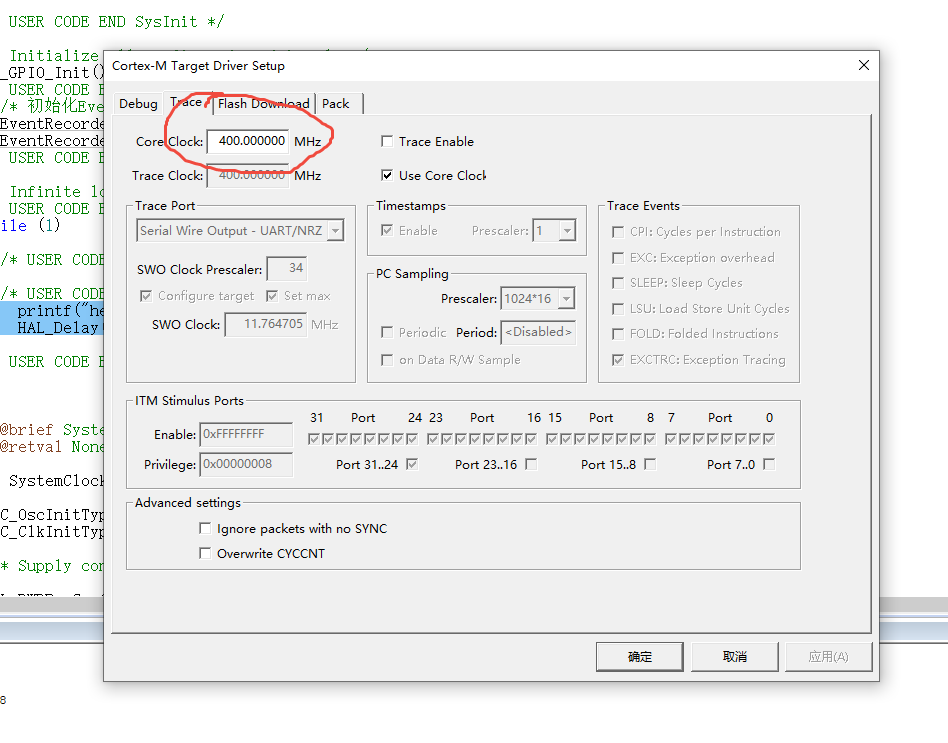Click the ITM Enable value field

click(x=246, y=434)
